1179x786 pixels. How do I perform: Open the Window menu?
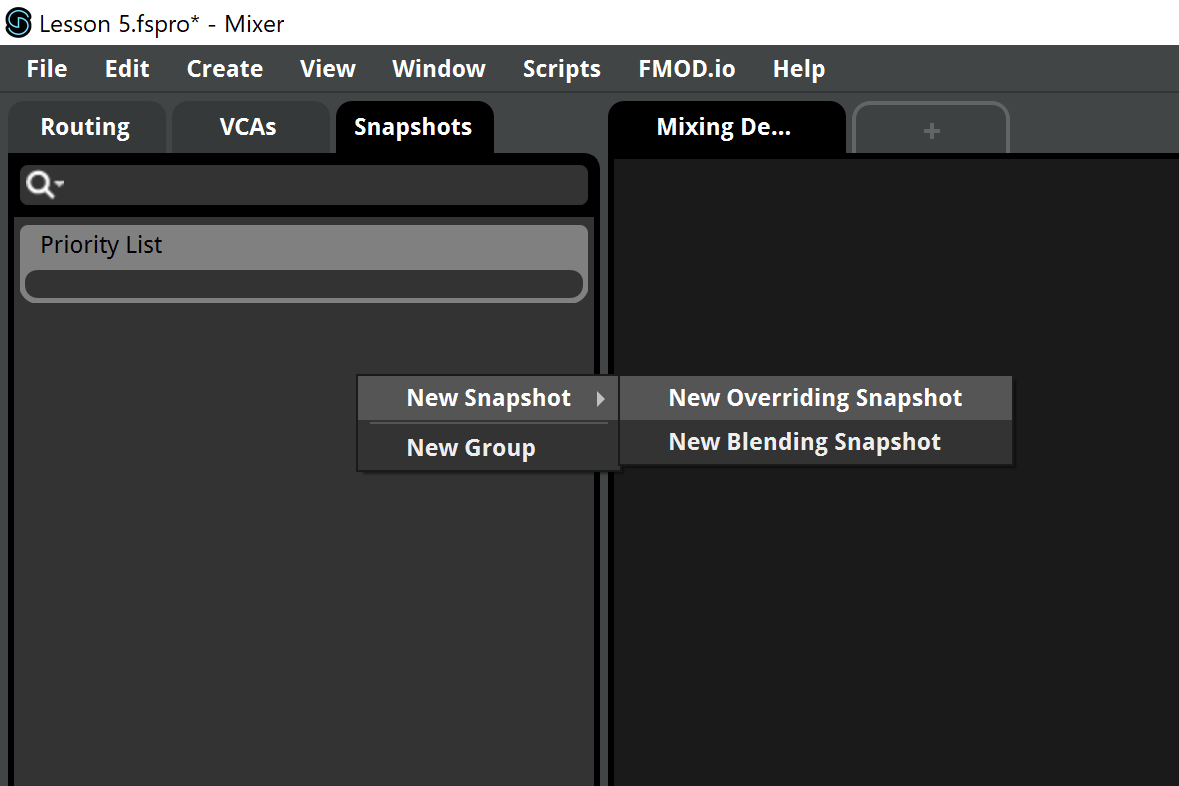[439, 68]
